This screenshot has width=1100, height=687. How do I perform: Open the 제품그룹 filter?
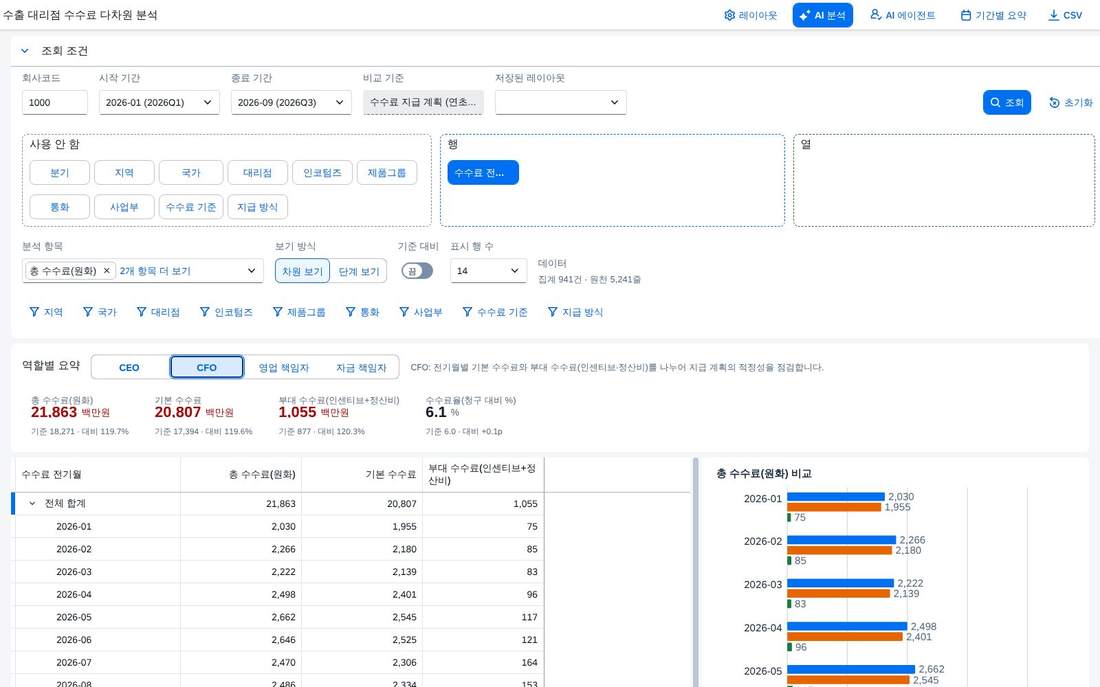299,312
